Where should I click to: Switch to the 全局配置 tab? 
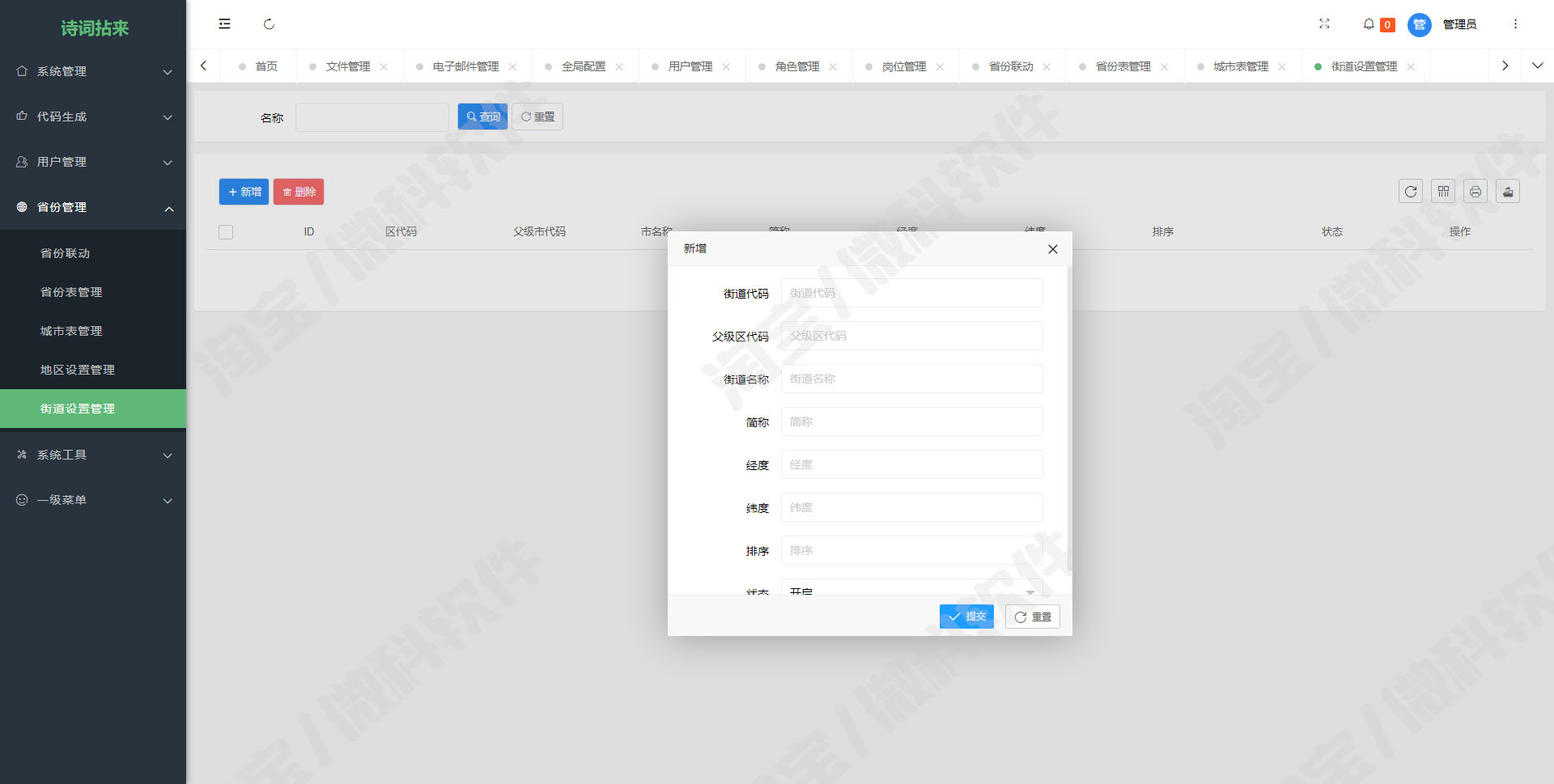[584, 66]
